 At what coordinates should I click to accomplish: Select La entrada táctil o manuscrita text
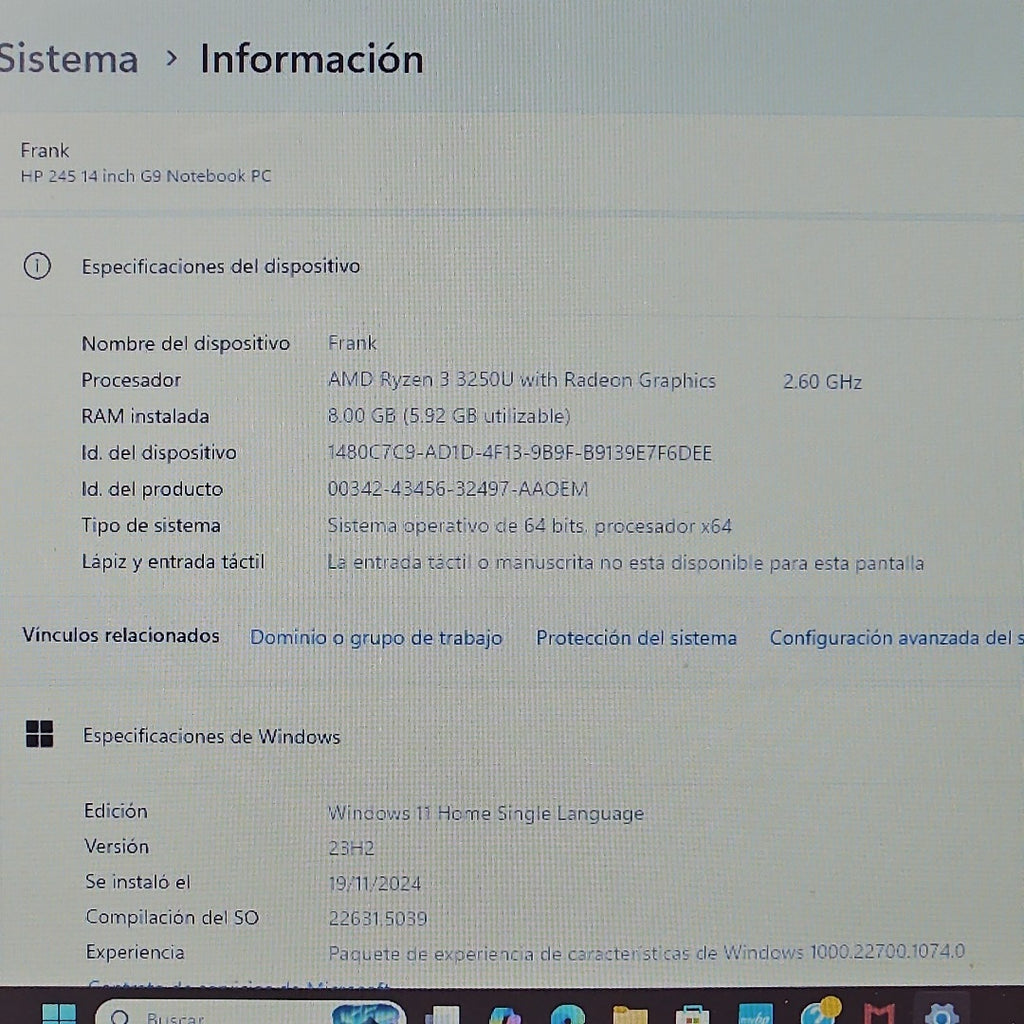tap(626, 563)
